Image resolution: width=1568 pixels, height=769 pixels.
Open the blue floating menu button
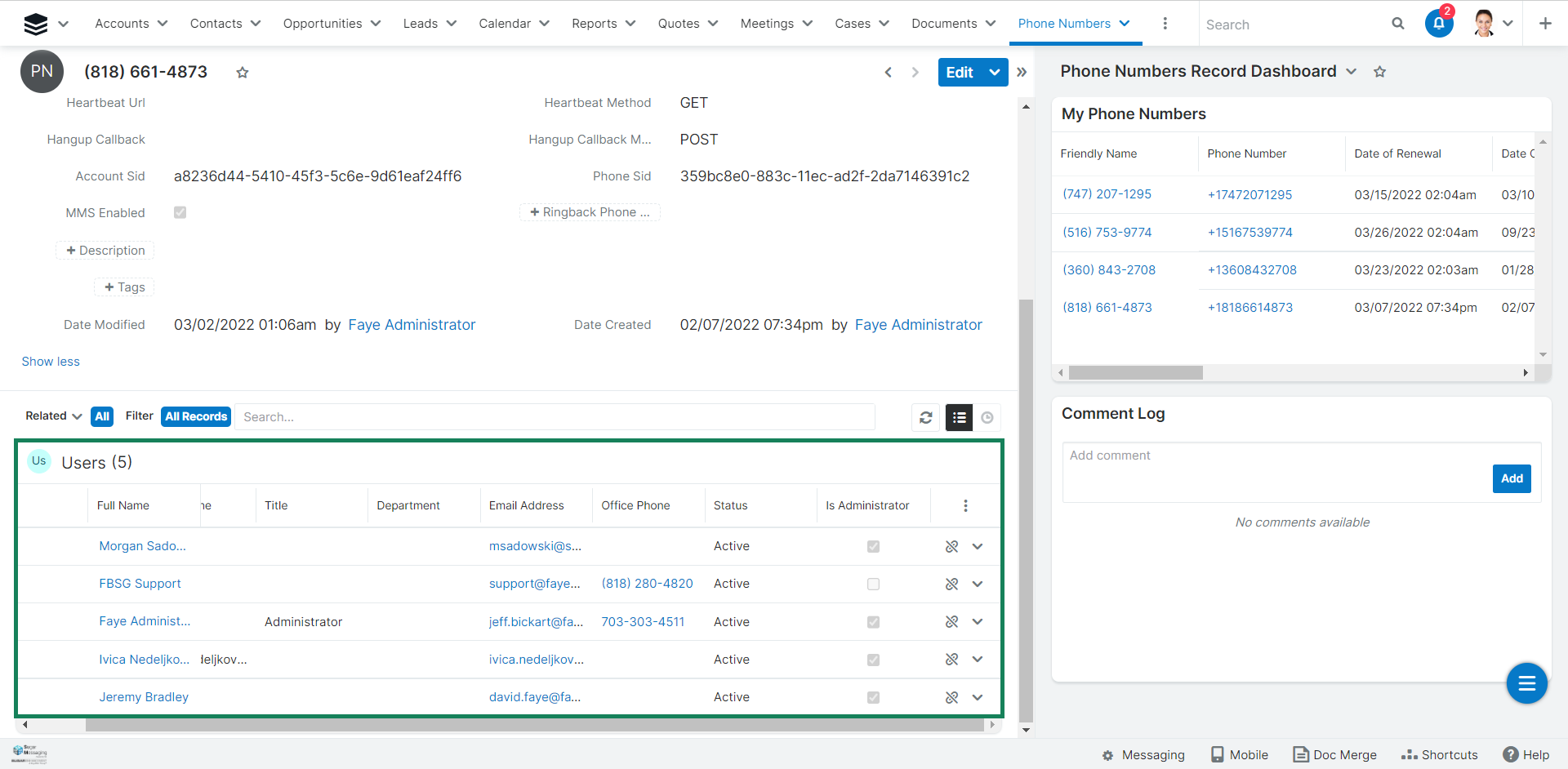tap(1526, 683)
